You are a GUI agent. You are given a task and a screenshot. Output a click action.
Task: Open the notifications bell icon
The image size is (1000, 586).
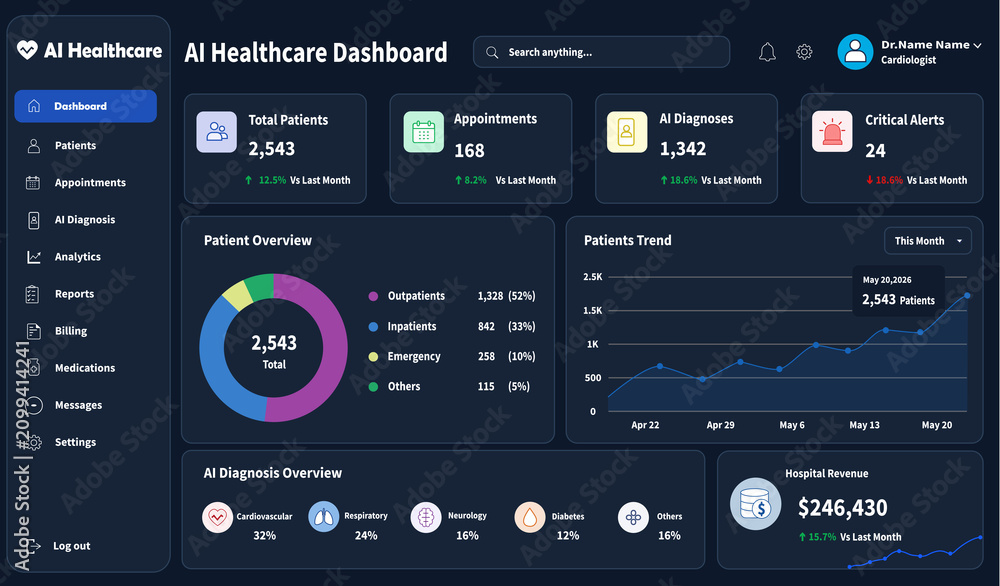click(767, 52)
